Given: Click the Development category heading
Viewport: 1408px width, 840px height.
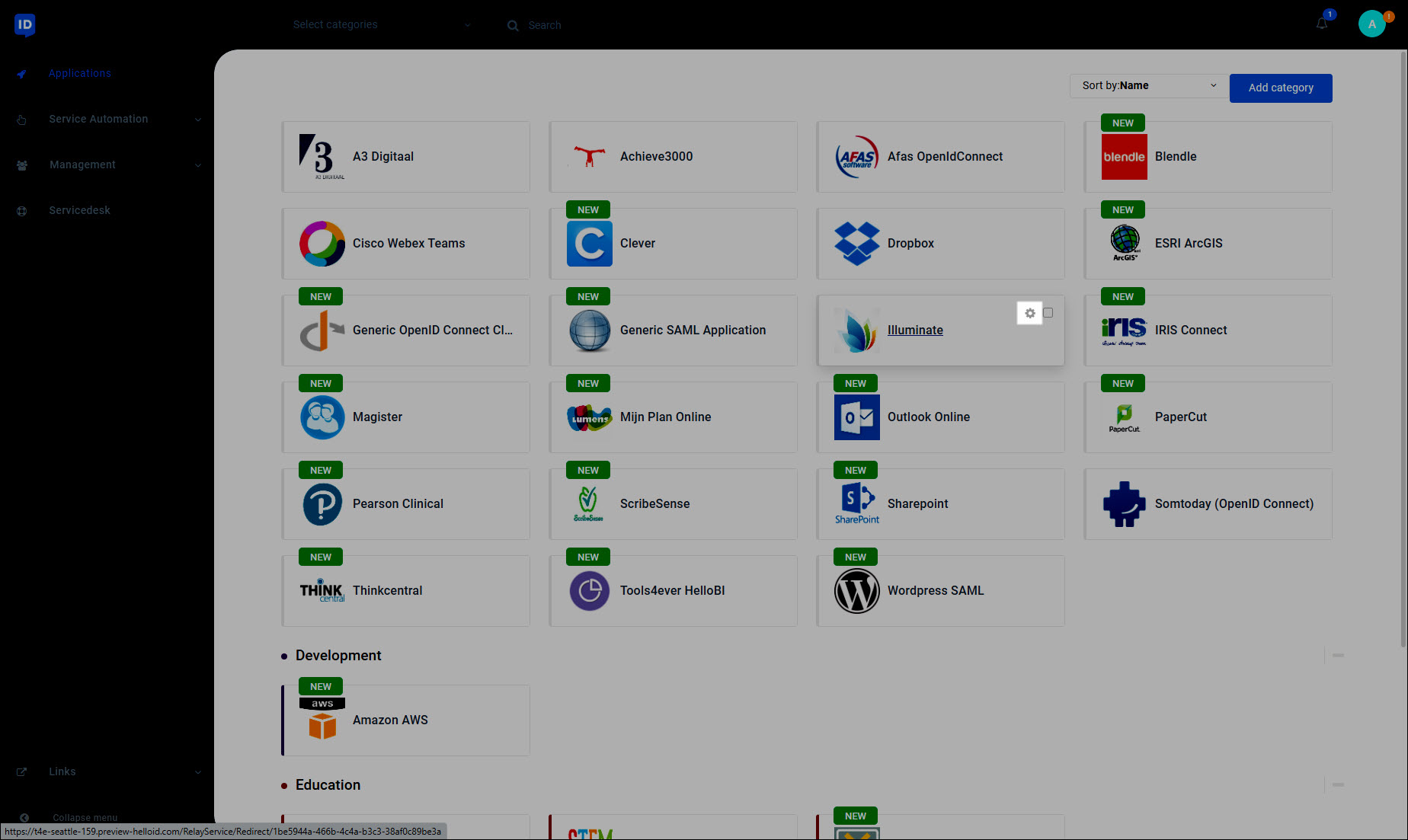Looking at the screenshot, I should (338, 655).
